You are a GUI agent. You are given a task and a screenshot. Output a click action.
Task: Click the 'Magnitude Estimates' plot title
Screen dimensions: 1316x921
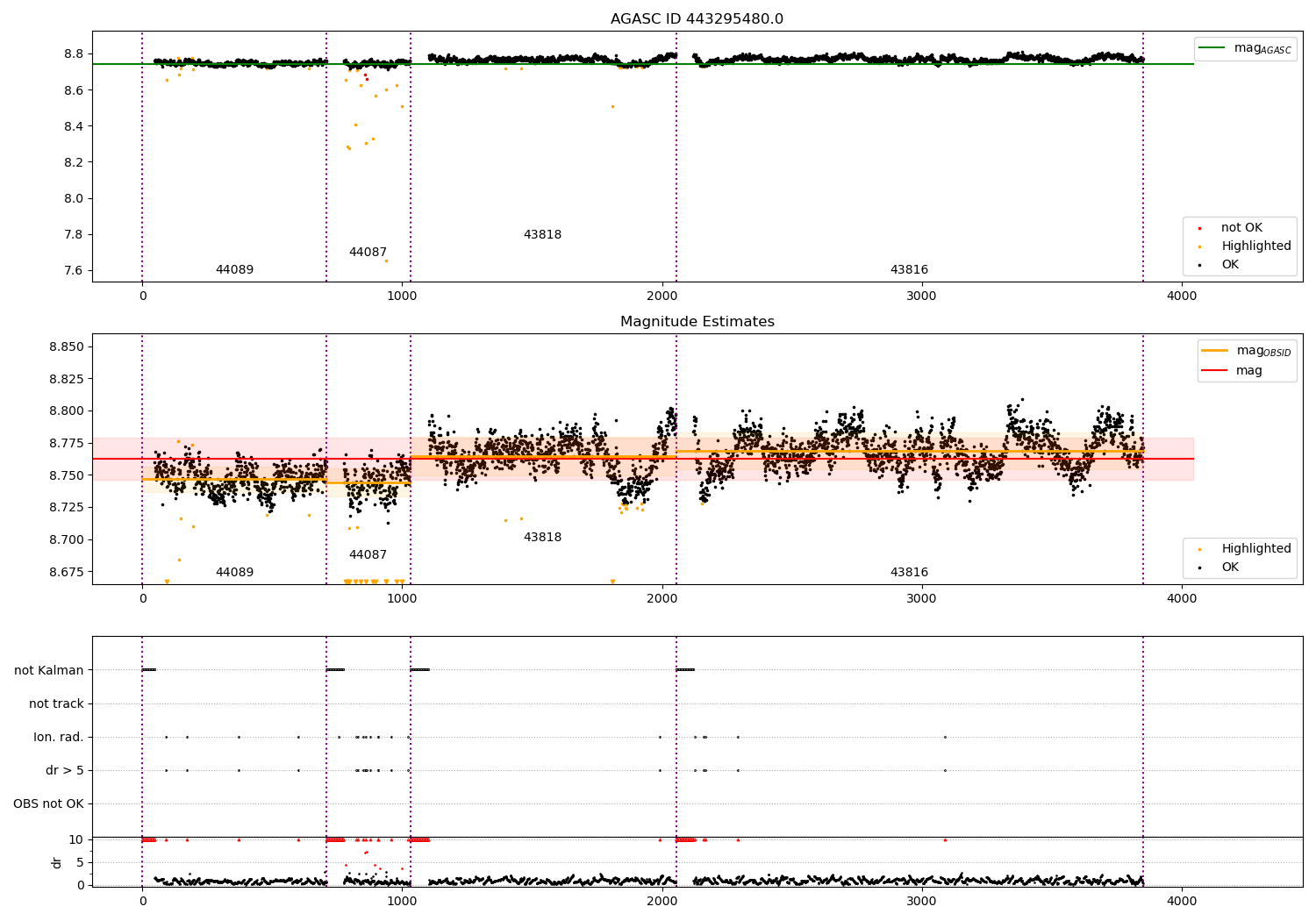697,322
